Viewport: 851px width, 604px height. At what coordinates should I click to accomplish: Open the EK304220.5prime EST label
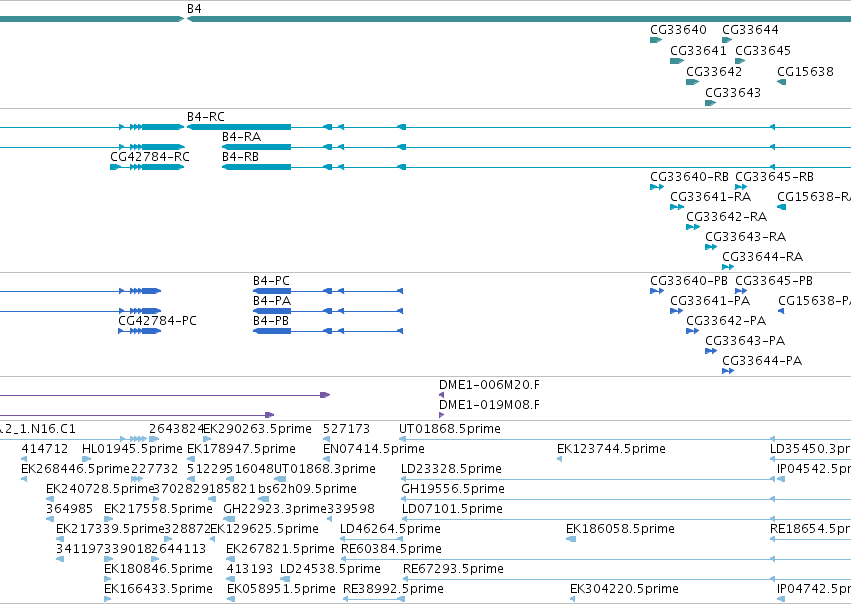(624, 589)
